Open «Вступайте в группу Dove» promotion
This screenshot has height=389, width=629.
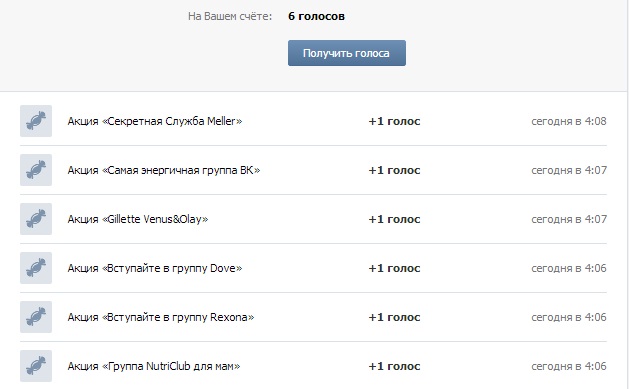(155, 268)
